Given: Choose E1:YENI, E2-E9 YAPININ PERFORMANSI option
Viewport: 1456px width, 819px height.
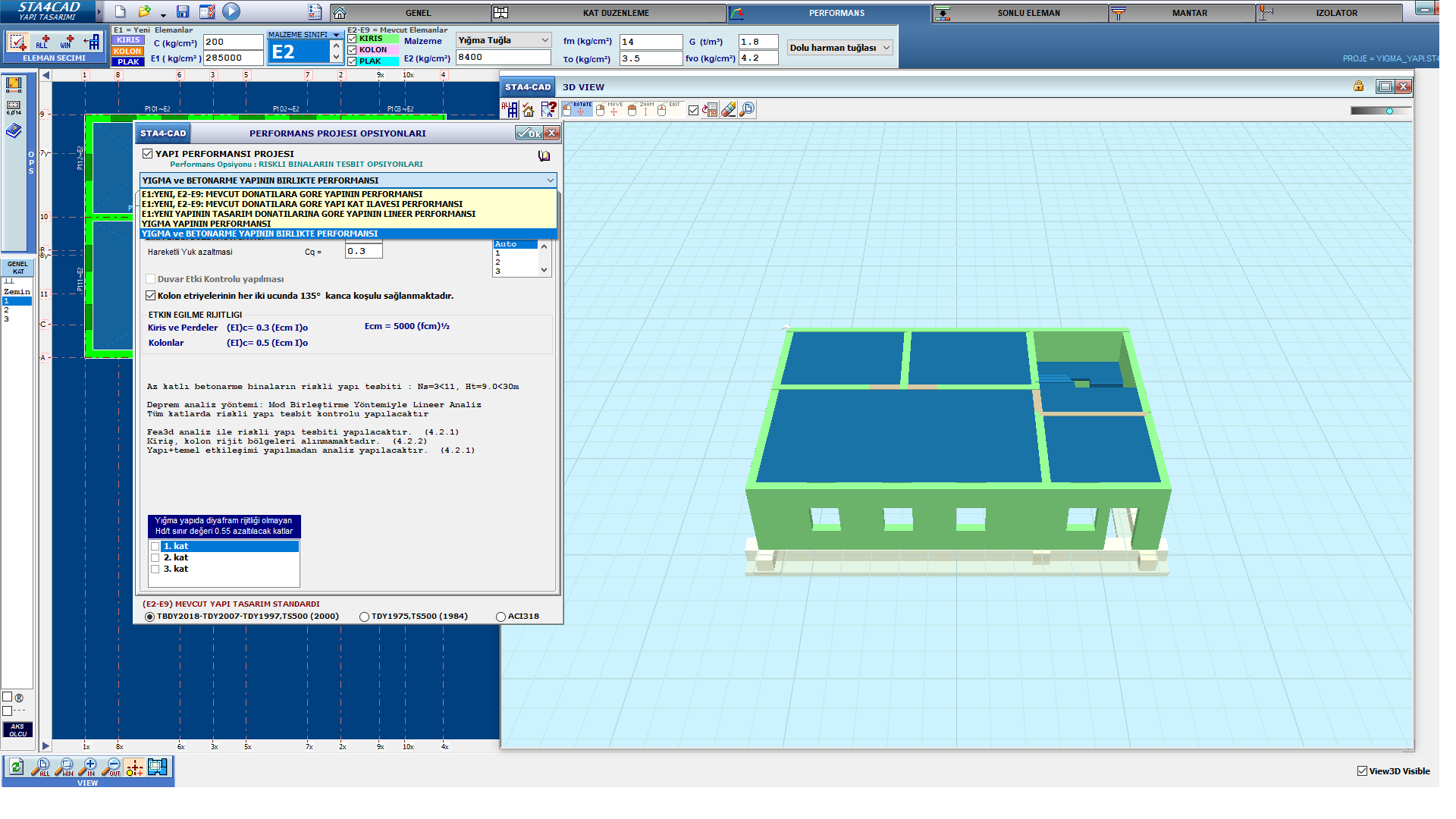Looking at the screenshot, I should (x=349, y=194).
